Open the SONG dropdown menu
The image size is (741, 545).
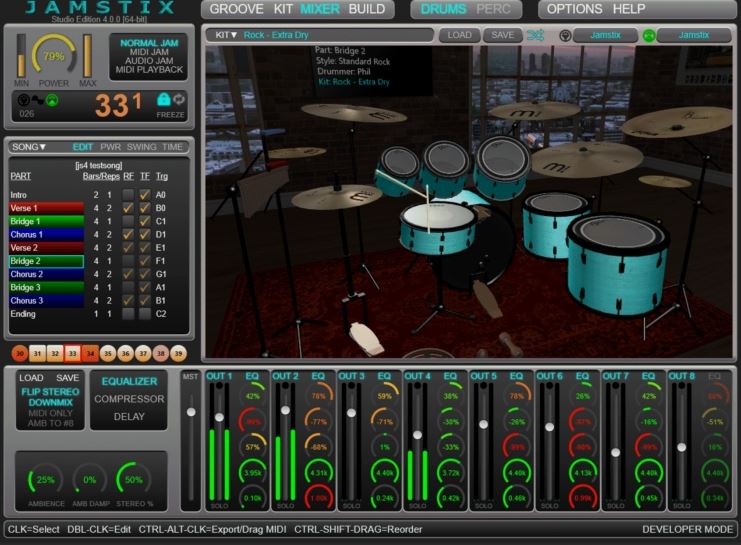pos(29,147)
